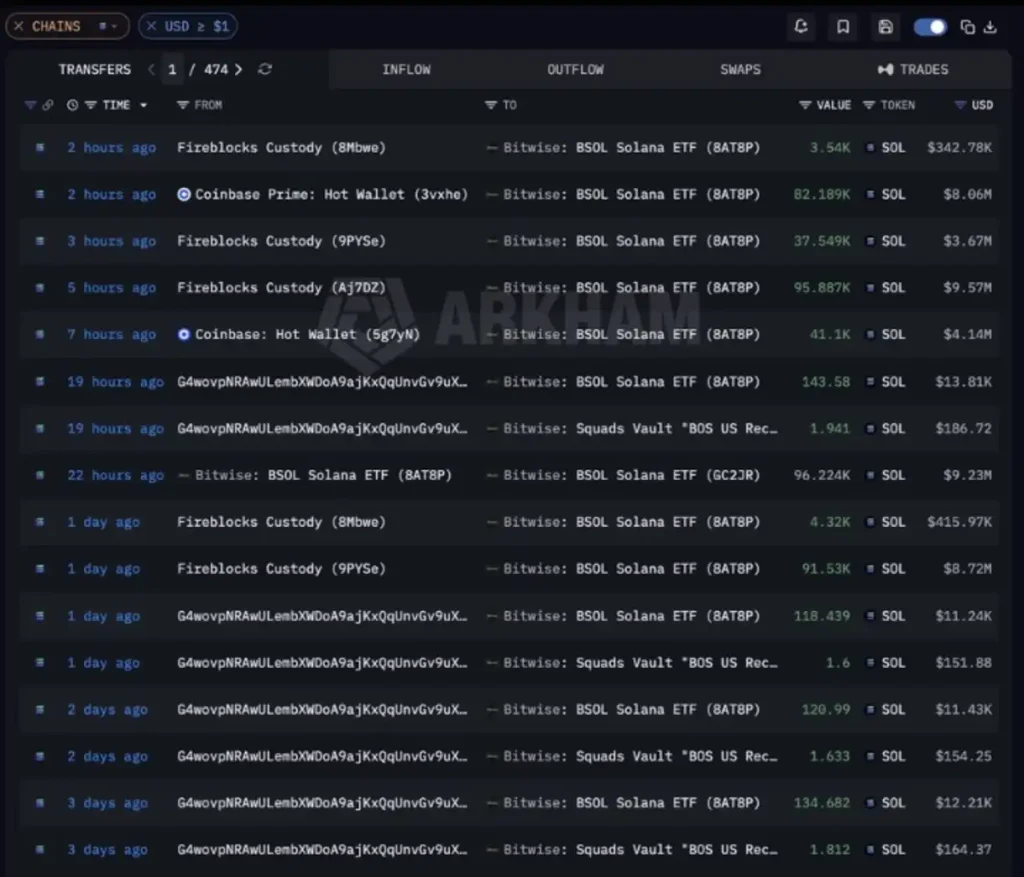Click the save disk icon
1024x877 pixels.
pyautogui.click(x=886, y=27)
